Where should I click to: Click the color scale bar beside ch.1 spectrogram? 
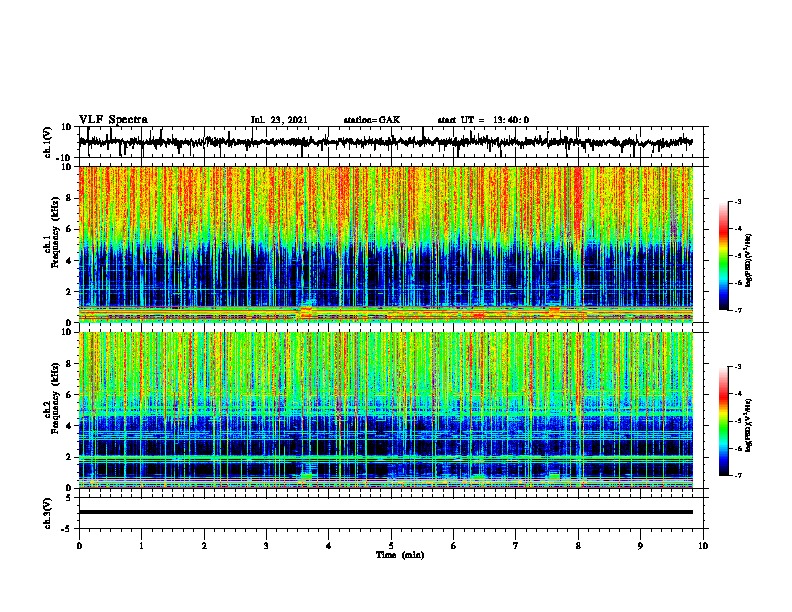pos(724,256)
